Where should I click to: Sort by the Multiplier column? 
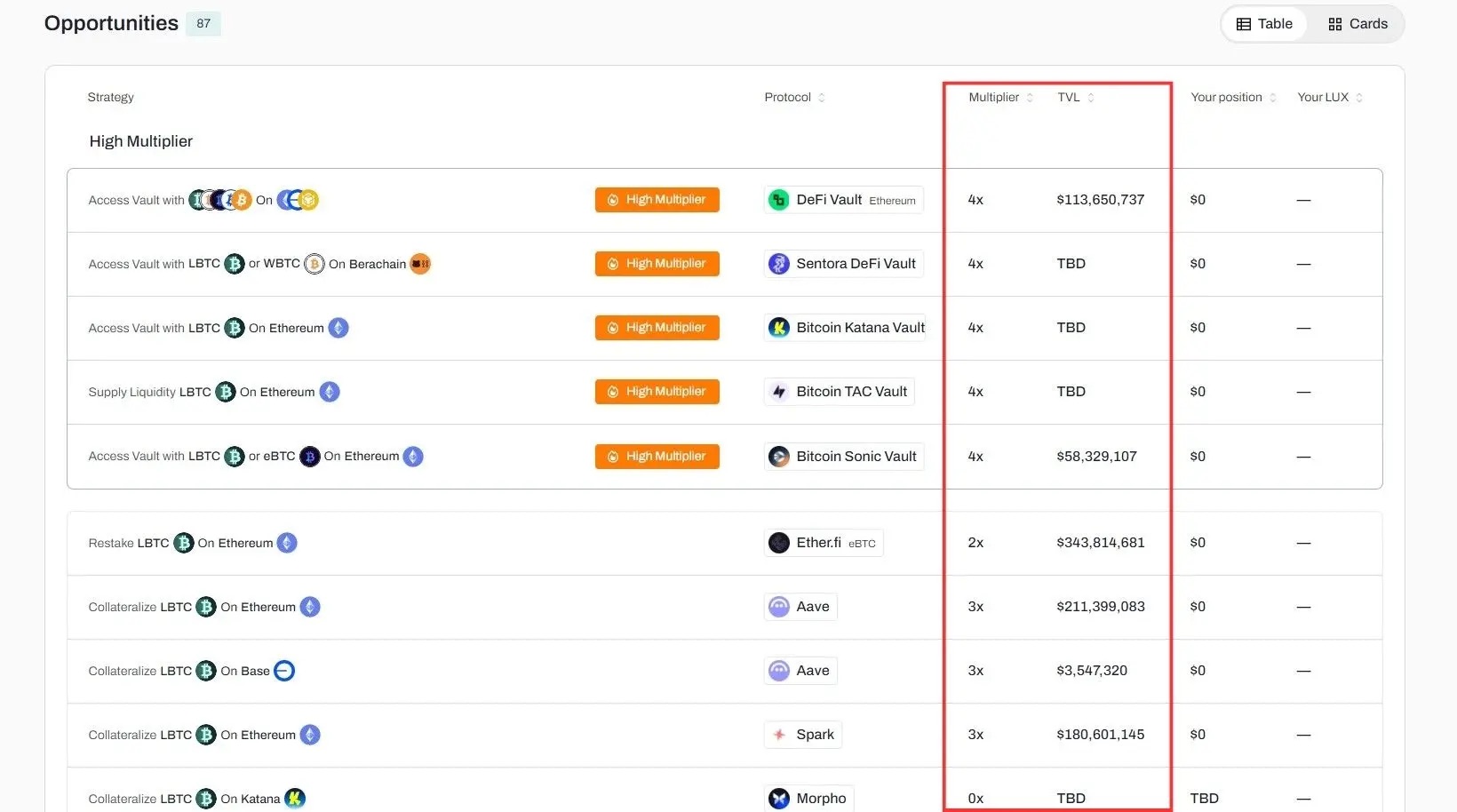pyautogui.click(x=1000, y=98)
